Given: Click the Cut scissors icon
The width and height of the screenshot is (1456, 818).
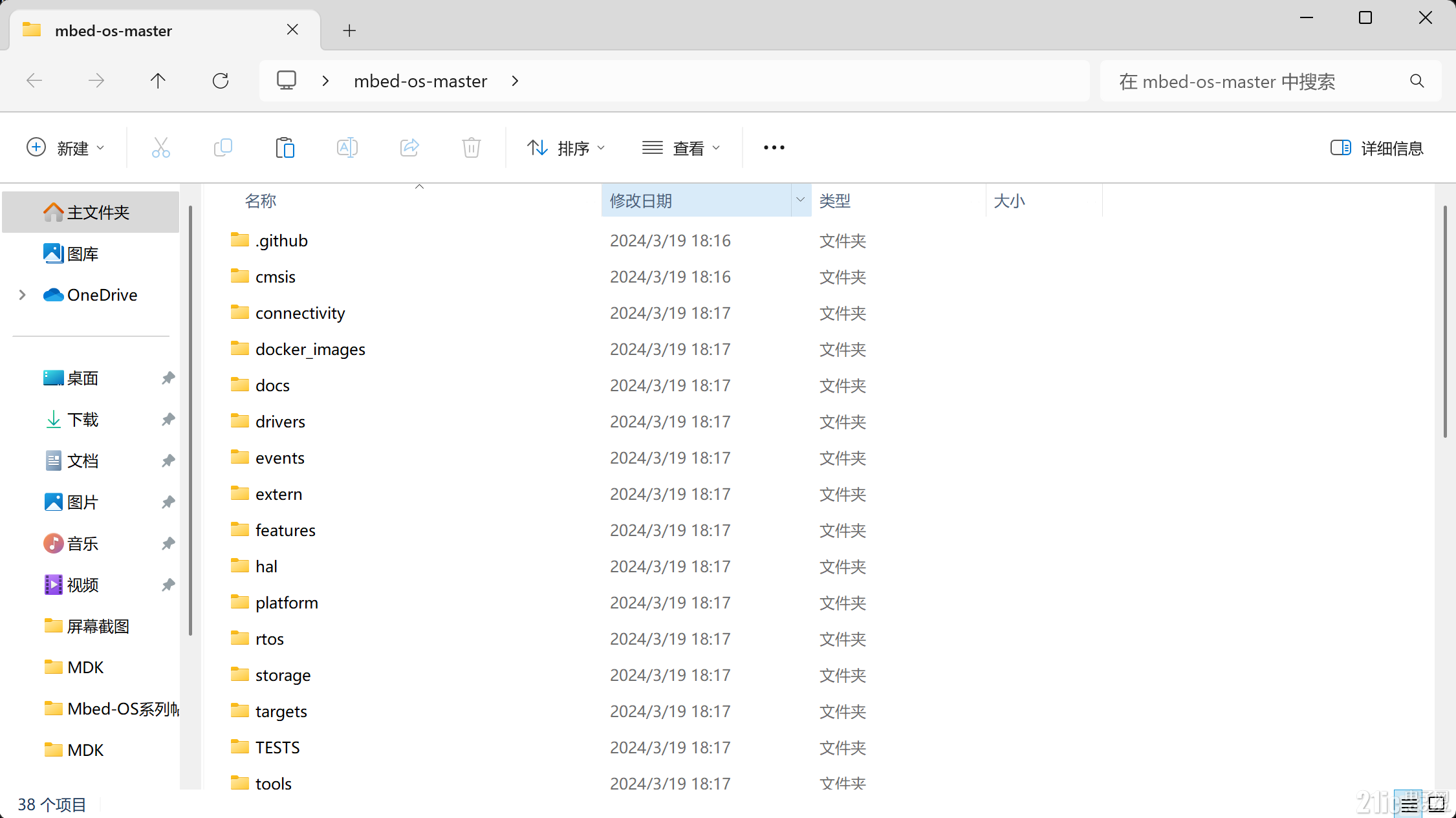Looking at the screenshot, I should point(161,148).
